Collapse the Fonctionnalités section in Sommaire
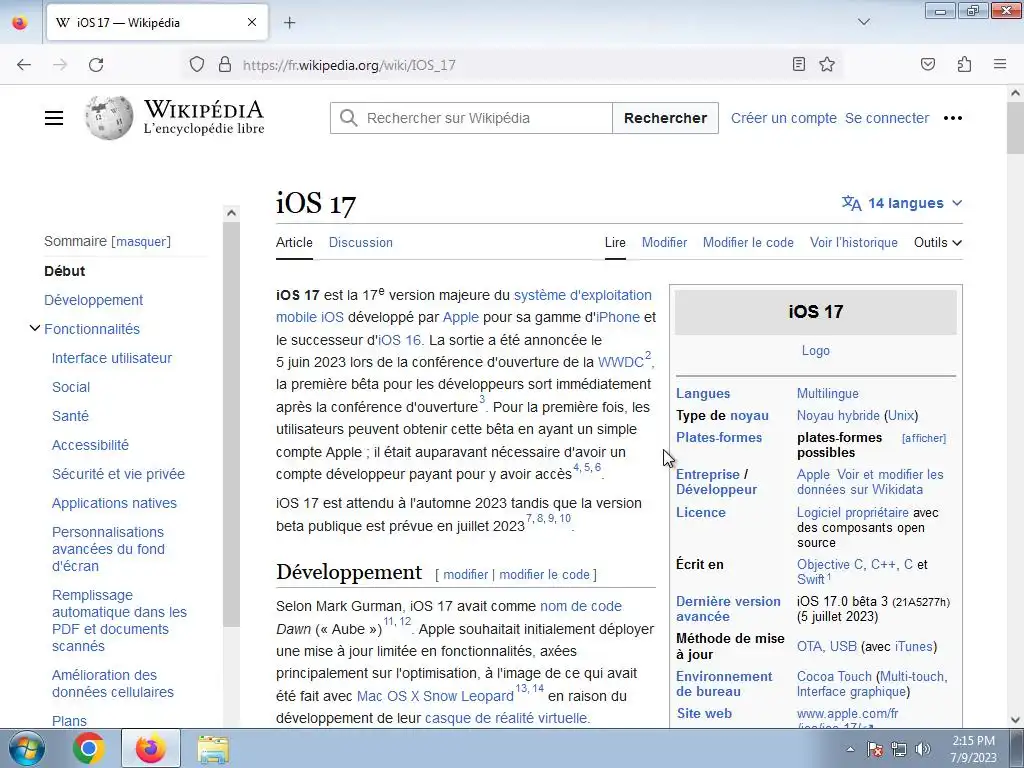The image size is (1024, 768). pos(35,328)
